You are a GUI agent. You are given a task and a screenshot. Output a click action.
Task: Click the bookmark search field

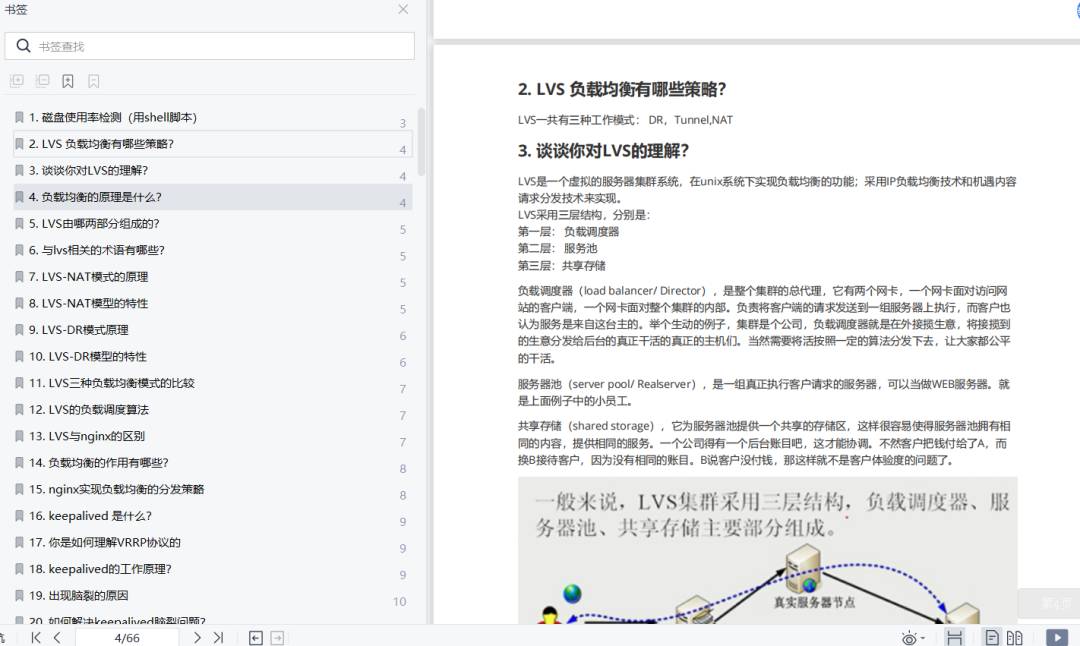(209, 46)
